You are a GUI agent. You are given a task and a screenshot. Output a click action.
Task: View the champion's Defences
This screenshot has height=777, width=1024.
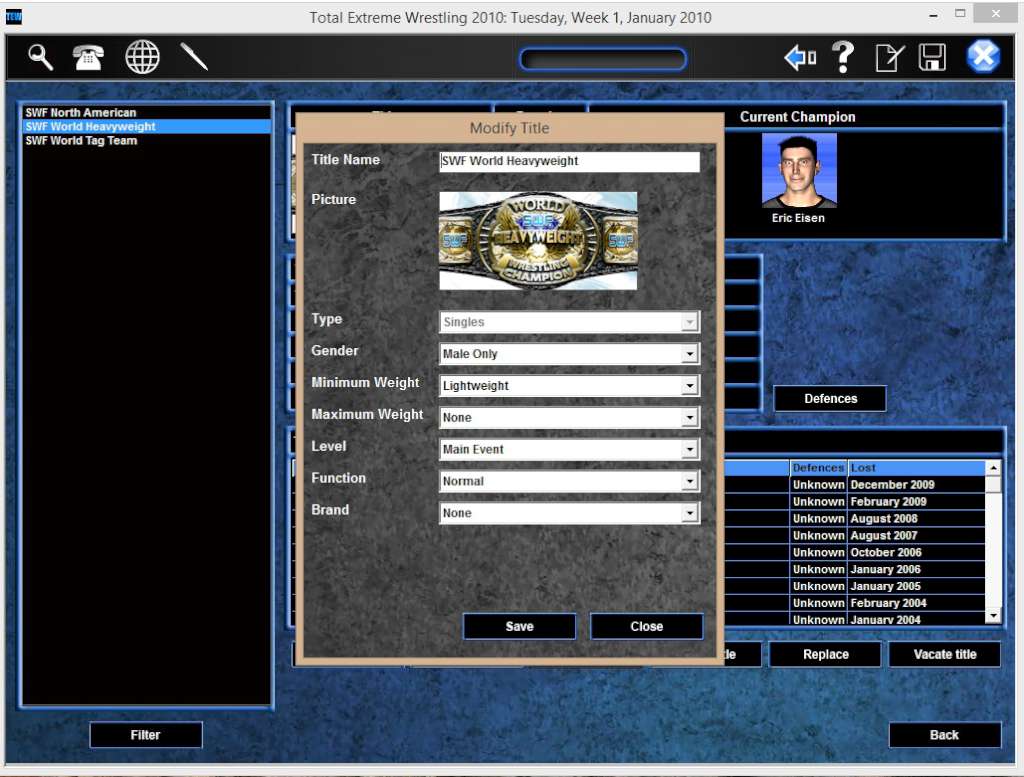829,397
